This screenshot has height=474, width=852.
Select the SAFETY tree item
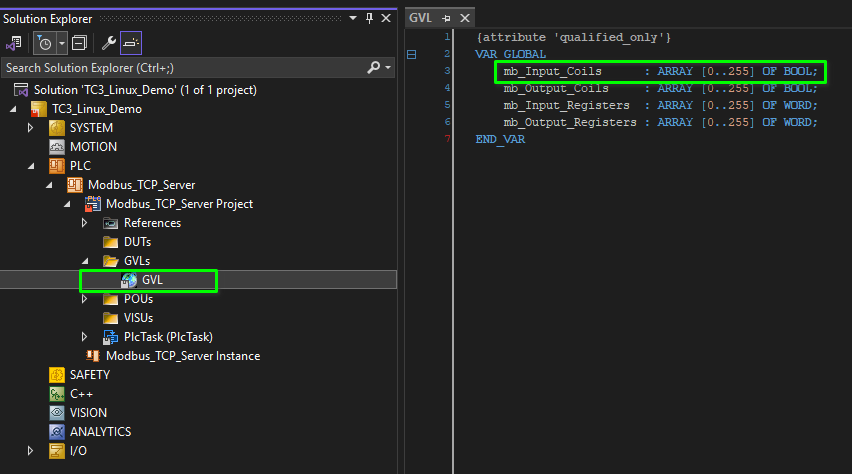[90, 375]
